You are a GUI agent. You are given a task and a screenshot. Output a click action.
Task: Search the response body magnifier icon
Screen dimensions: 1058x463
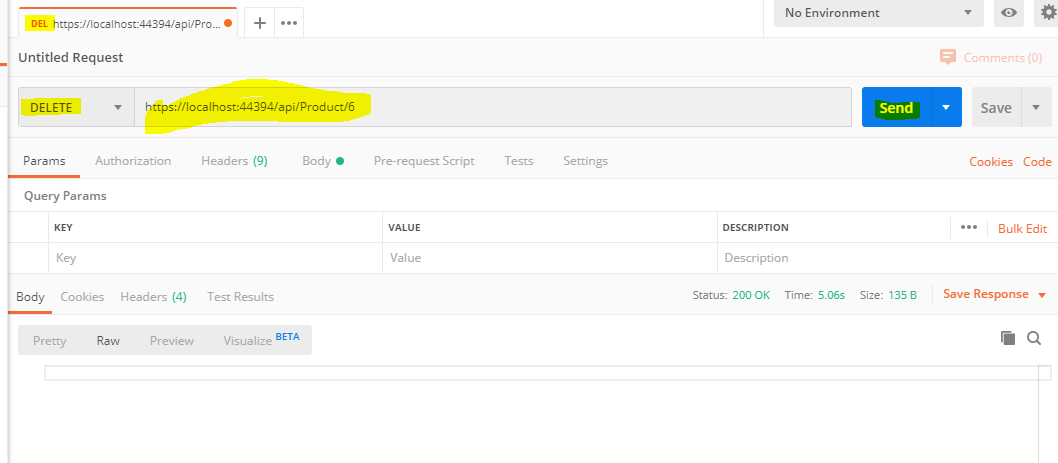coord(1034,338)
